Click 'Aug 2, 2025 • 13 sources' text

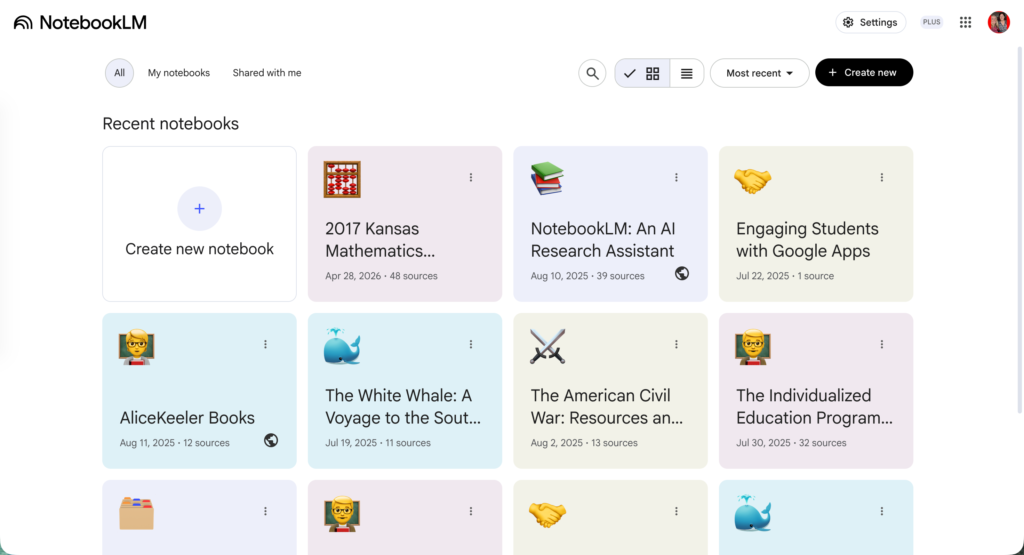point(584,443)
